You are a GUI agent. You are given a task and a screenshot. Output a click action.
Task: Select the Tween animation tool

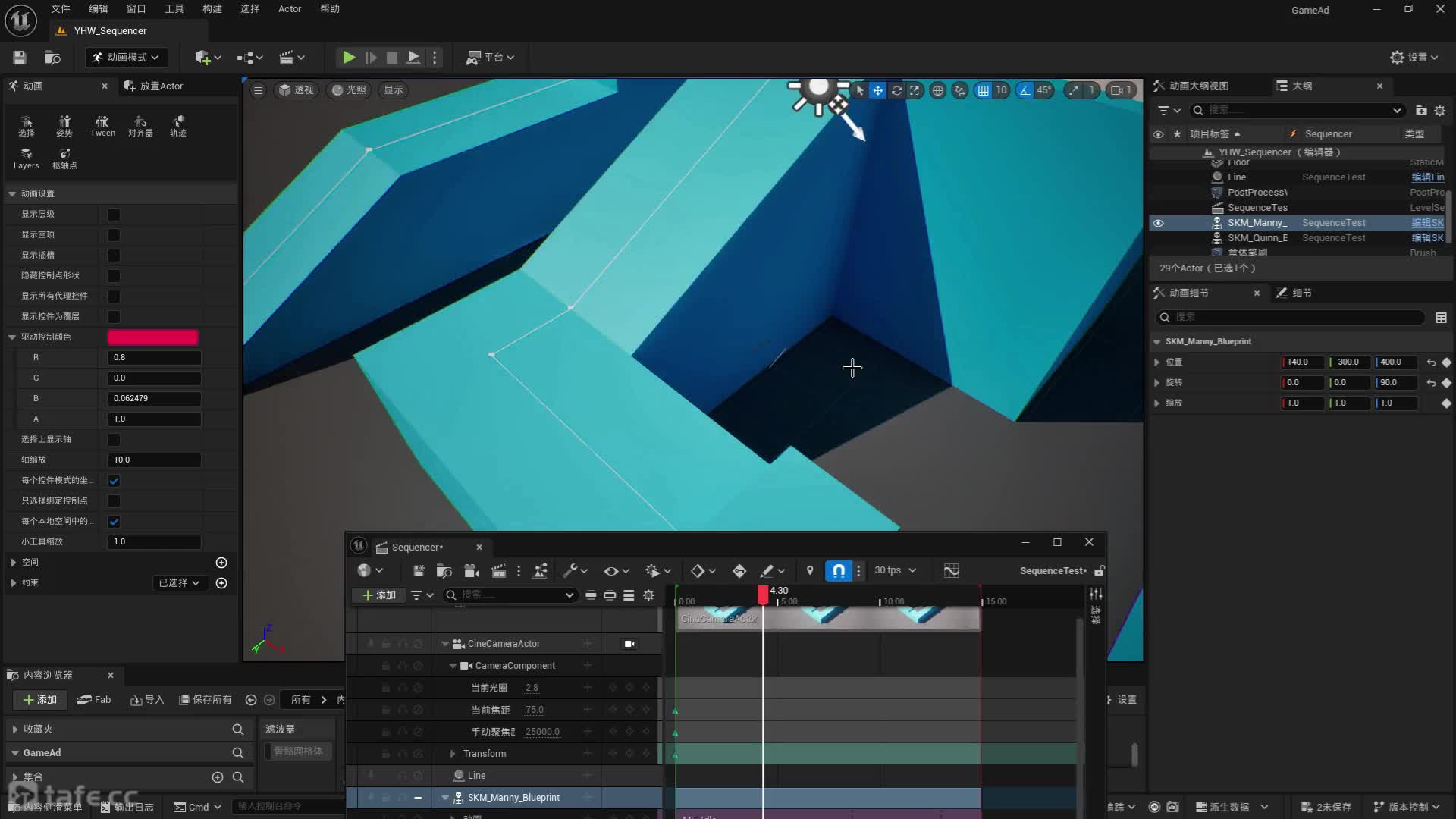(102, 126)
